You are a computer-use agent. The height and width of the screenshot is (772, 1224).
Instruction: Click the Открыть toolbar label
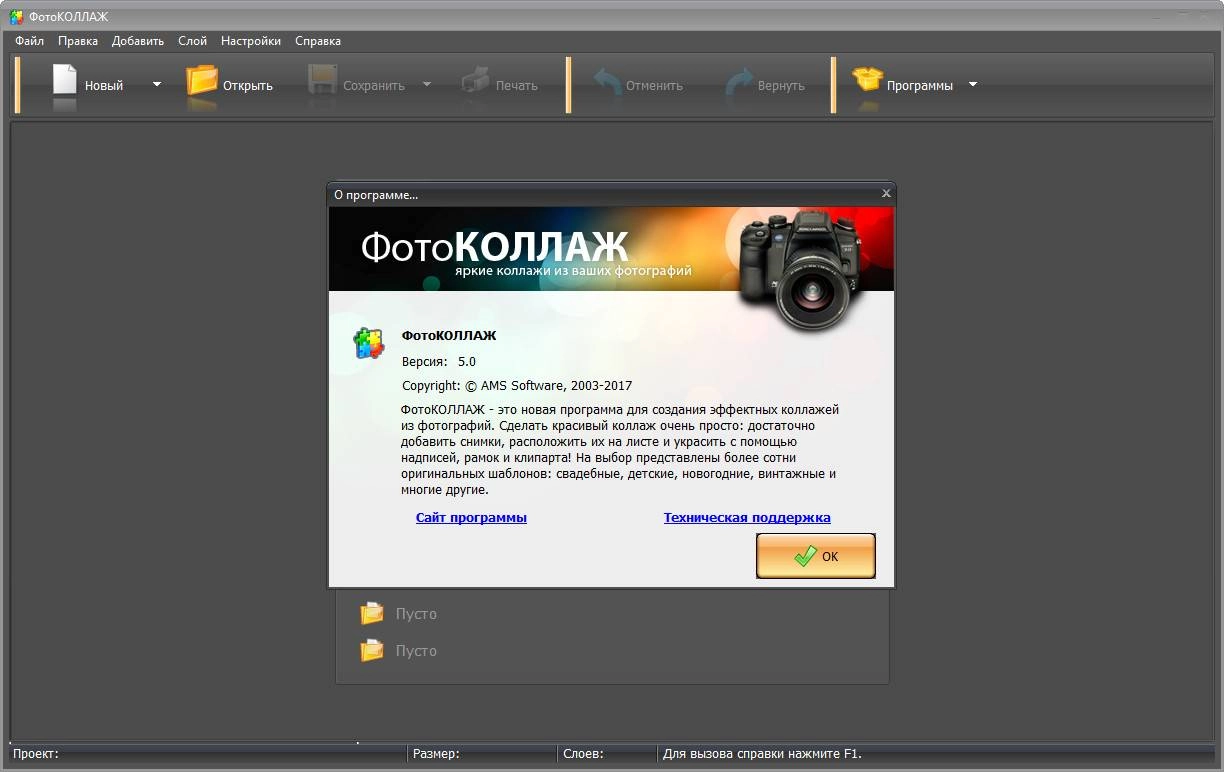248,85
